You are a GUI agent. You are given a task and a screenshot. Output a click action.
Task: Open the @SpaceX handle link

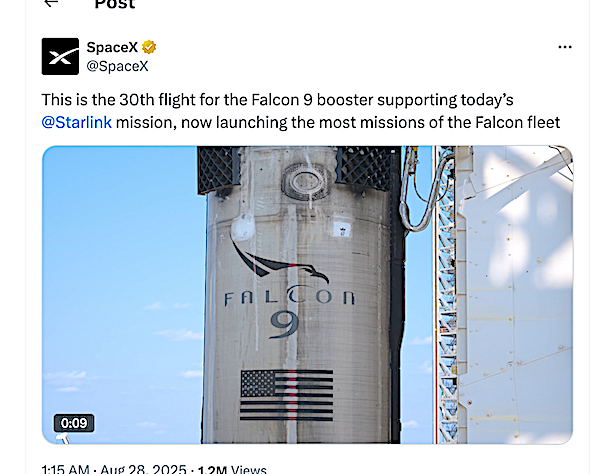tap(116, 65)
